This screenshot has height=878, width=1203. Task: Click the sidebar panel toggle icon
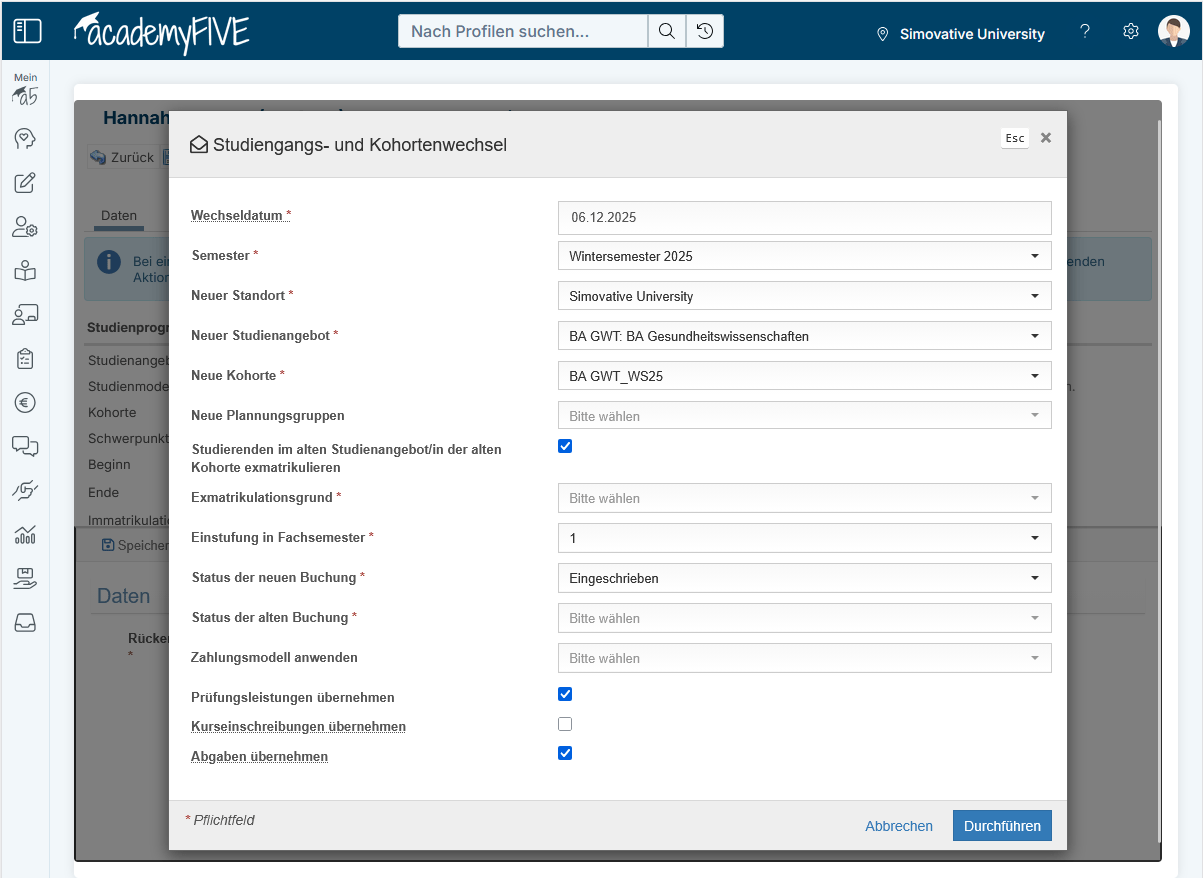(27, 31)
